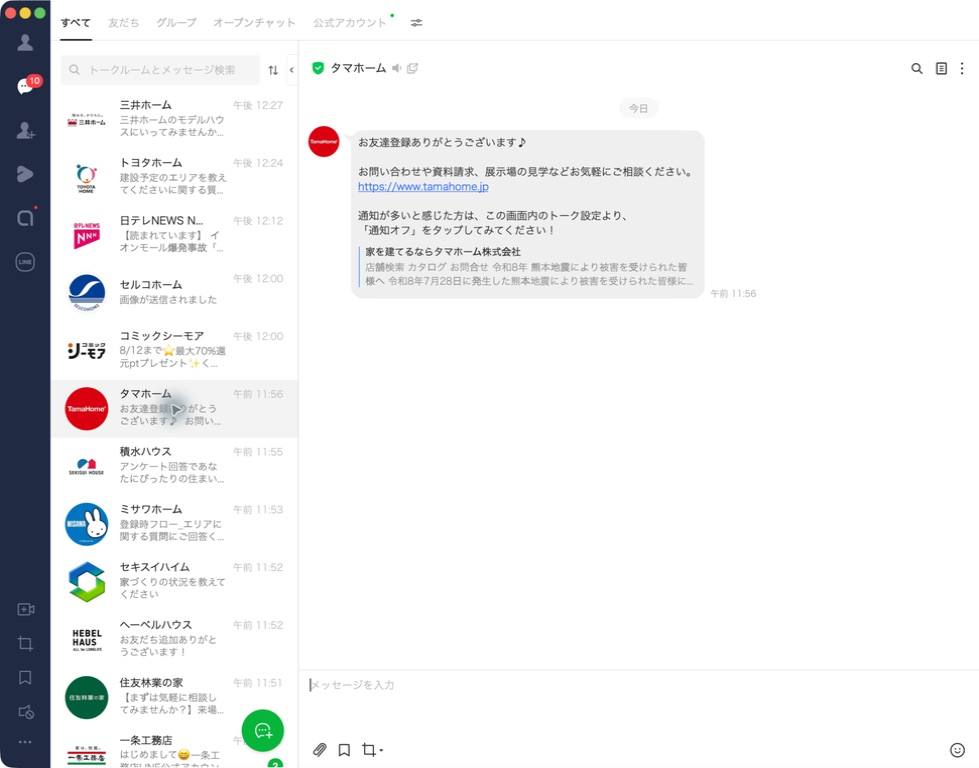Click the Keep bookmark icon below message box
979x768 pixels.
tap(344, 749)
